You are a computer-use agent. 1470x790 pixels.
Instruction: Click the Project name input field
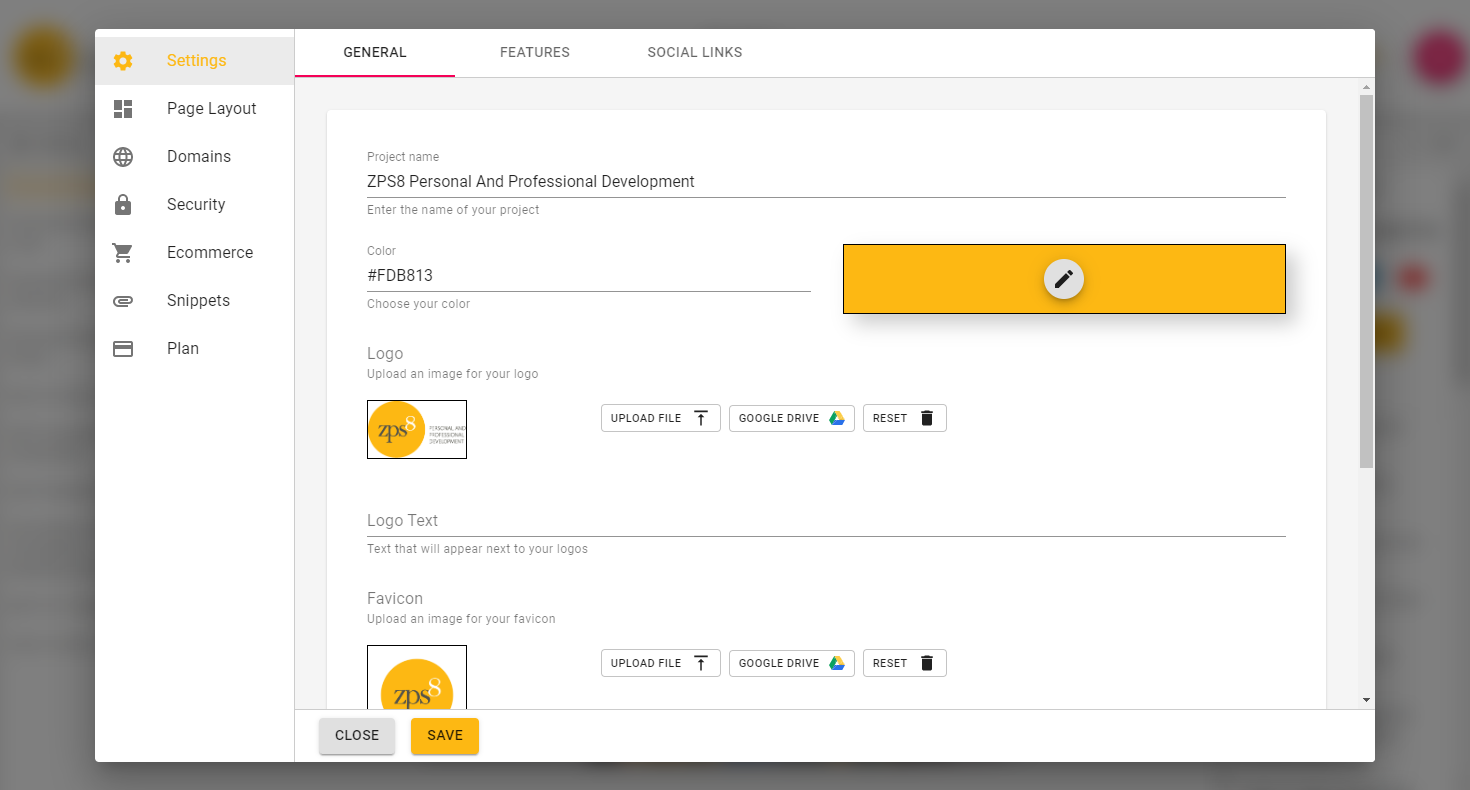826,182
